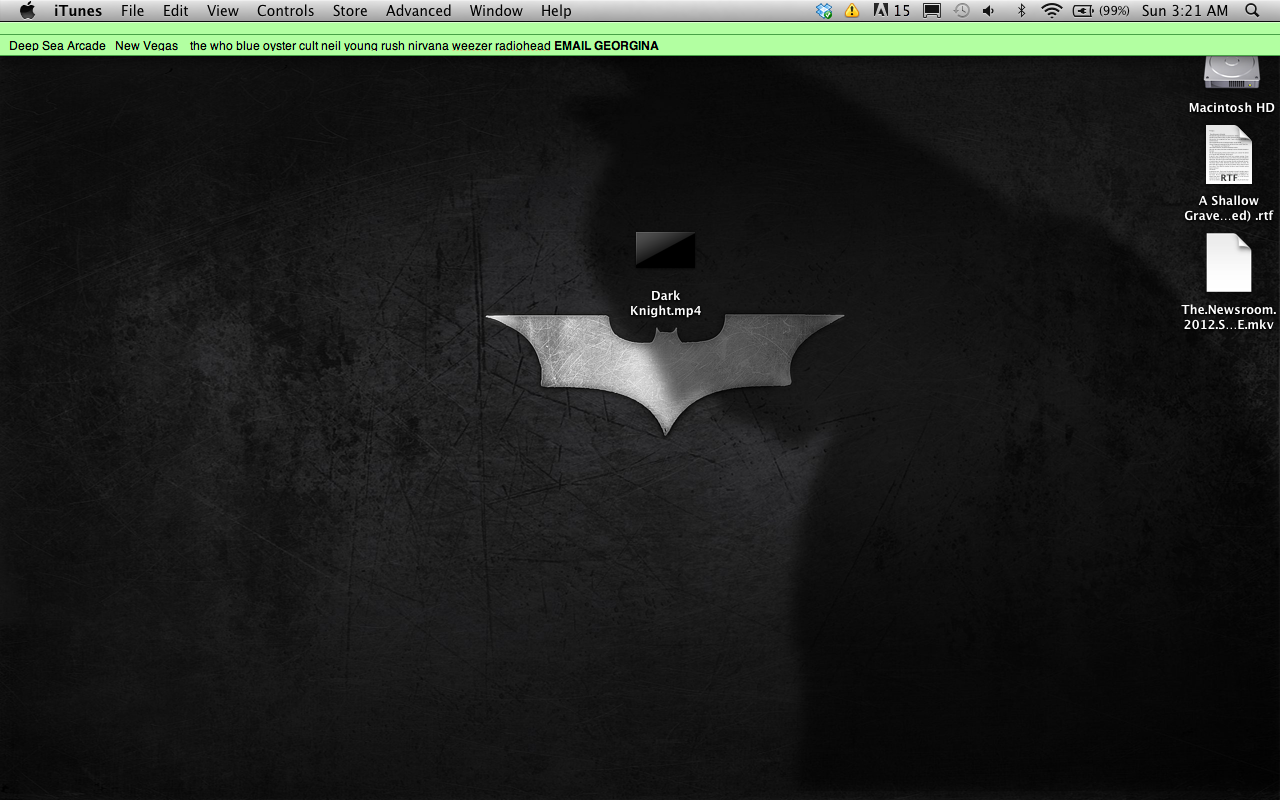Open the Time Machine menu icon
This screenshot has height=800, width=1280.
click(961, 11)
